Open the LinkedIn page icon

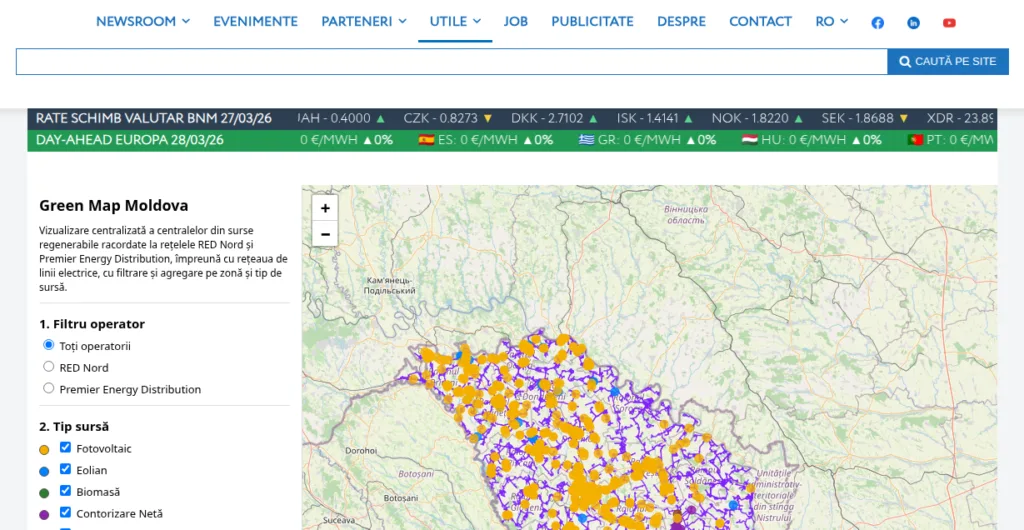(x=913, y=23)
